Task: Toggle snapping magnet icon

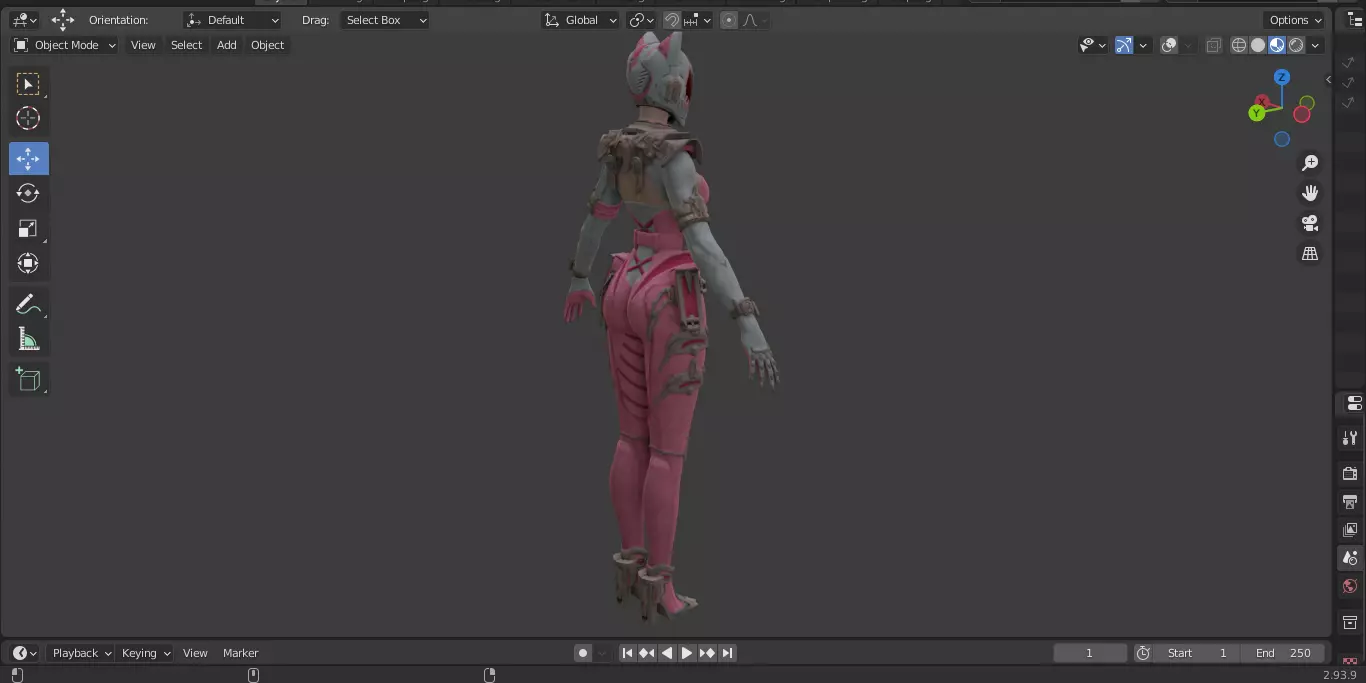Action: point(672,20)
